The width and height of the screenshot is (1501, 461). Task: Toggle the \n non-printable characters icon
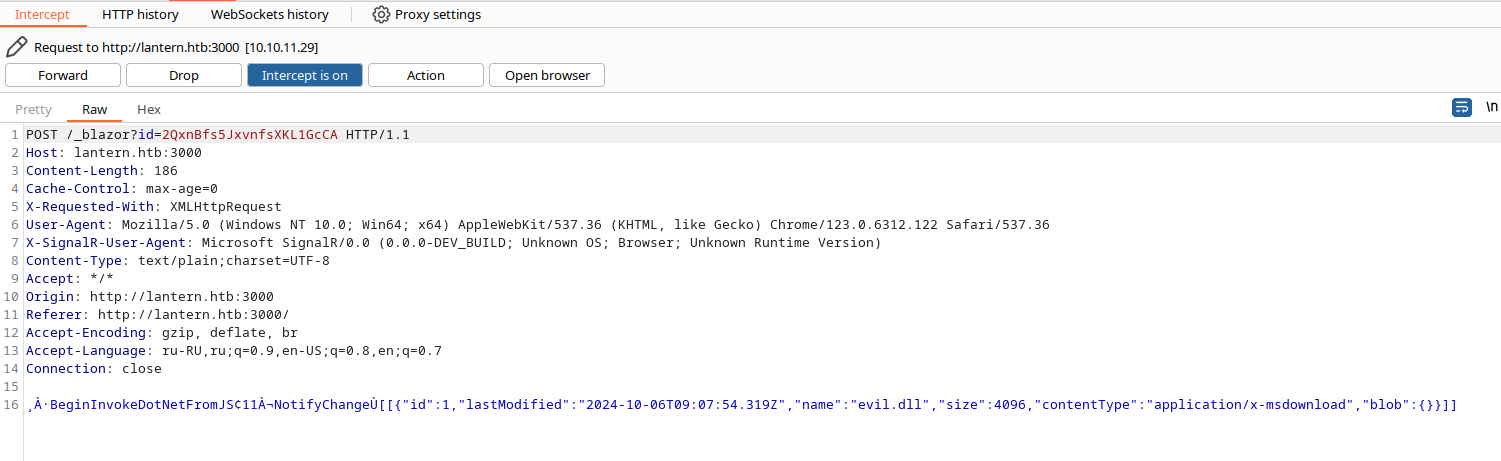(x=1492, y=107)
